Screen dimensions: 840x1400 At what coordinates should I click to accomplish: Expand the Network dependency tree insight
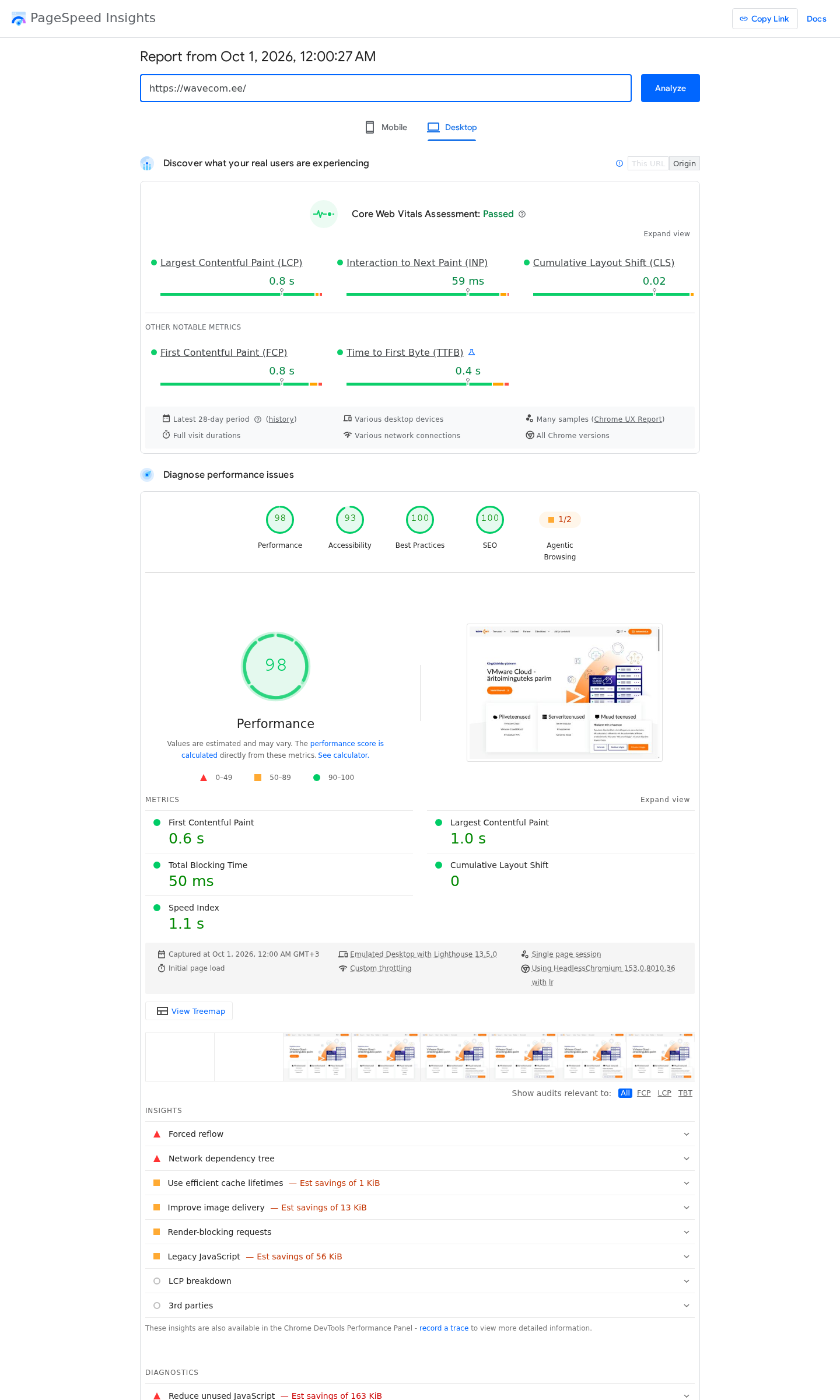coord(420,1158)
